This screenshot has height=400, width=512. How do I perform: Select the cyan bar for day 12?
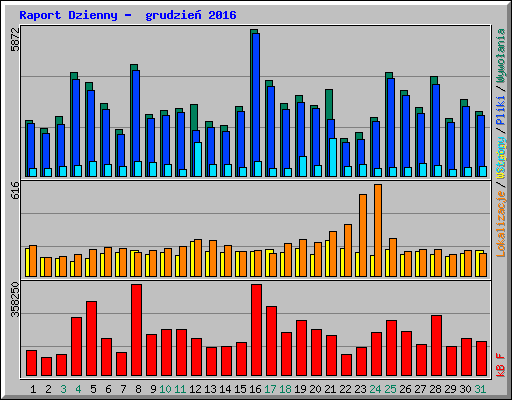coord(198,159)
